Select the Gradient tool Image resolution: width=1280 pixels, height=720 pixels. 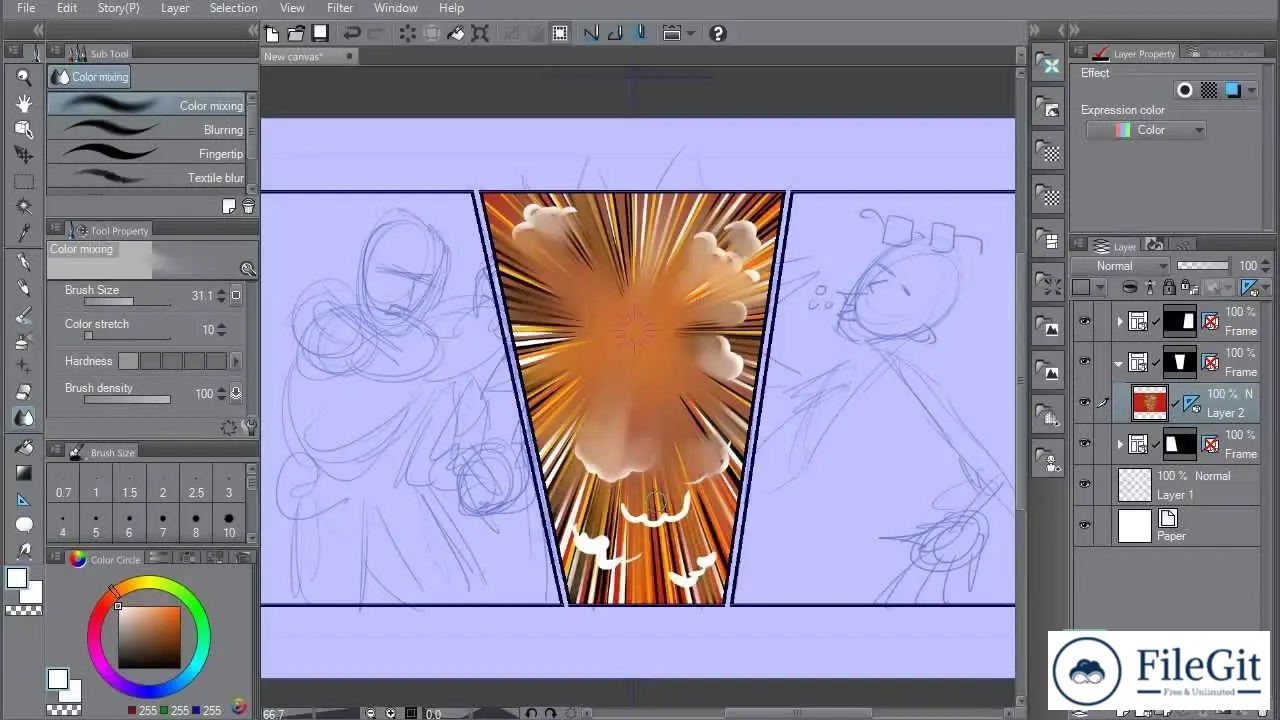24,473
